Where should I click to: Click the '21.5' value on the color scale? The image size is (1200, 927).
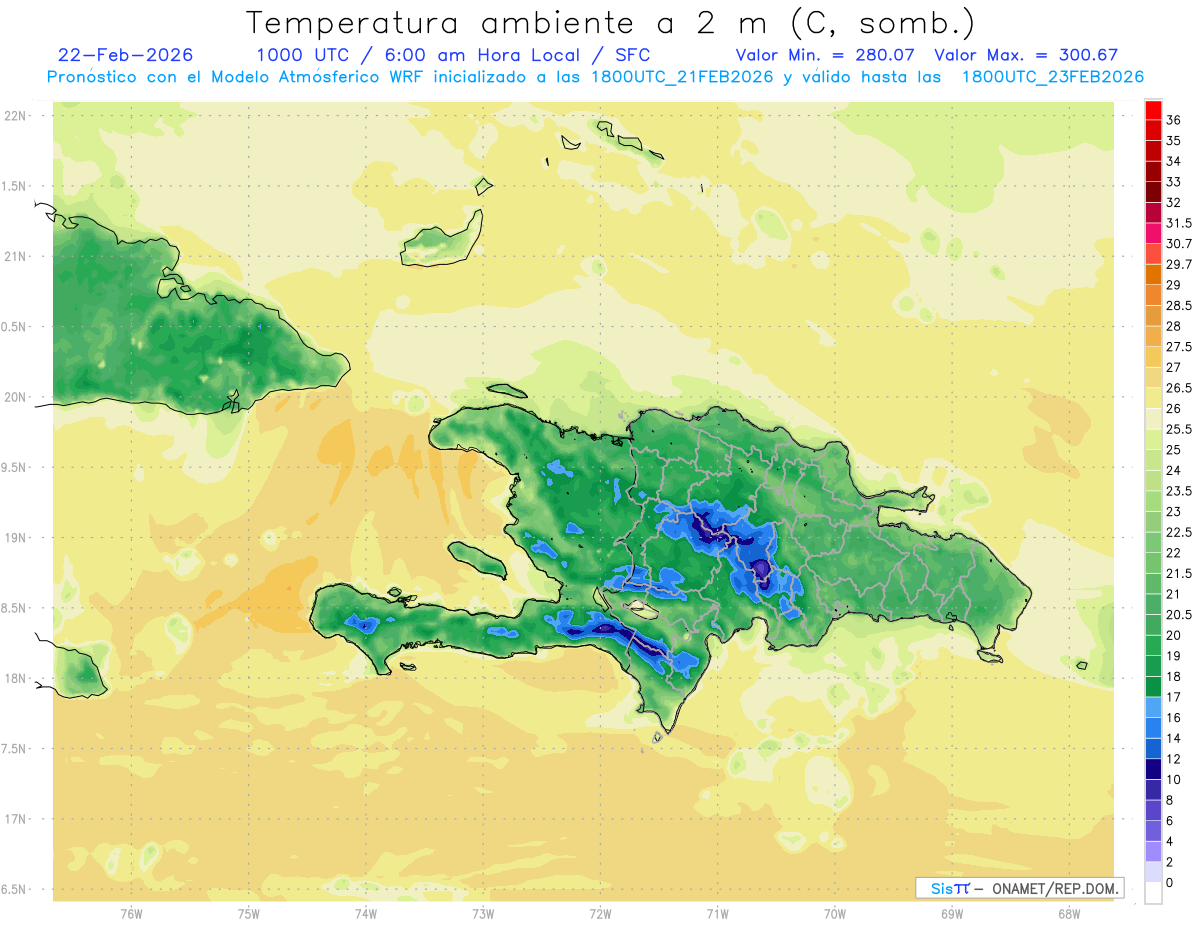[x=1179, y=574]
